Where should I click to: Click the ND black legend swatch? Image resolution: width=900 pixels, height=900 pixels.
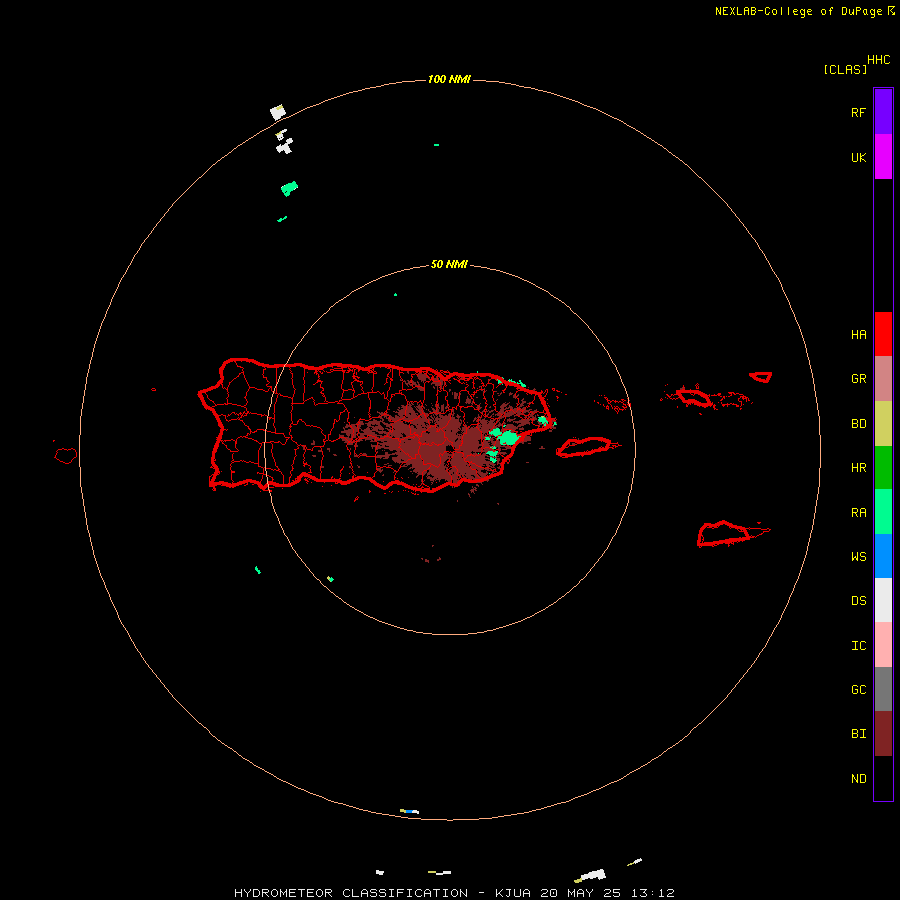[x=883, y=778]
